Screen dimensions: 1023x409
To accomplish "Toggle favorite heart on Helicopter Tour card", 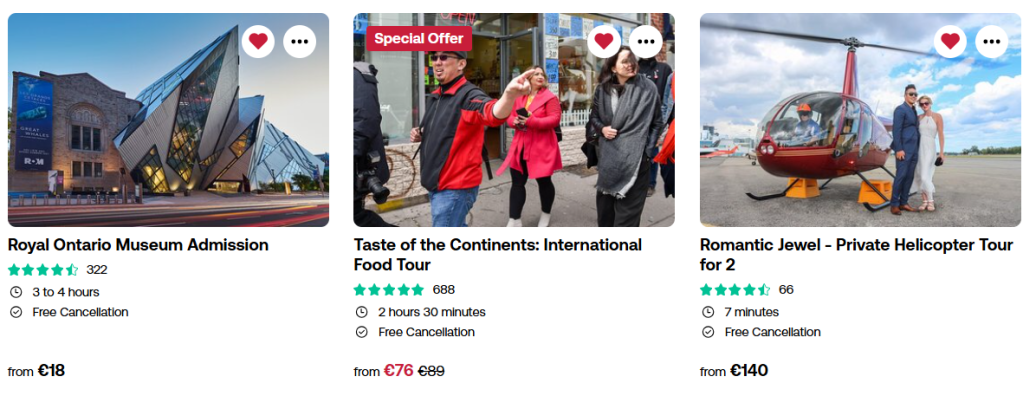I will [x=950, y=41].
